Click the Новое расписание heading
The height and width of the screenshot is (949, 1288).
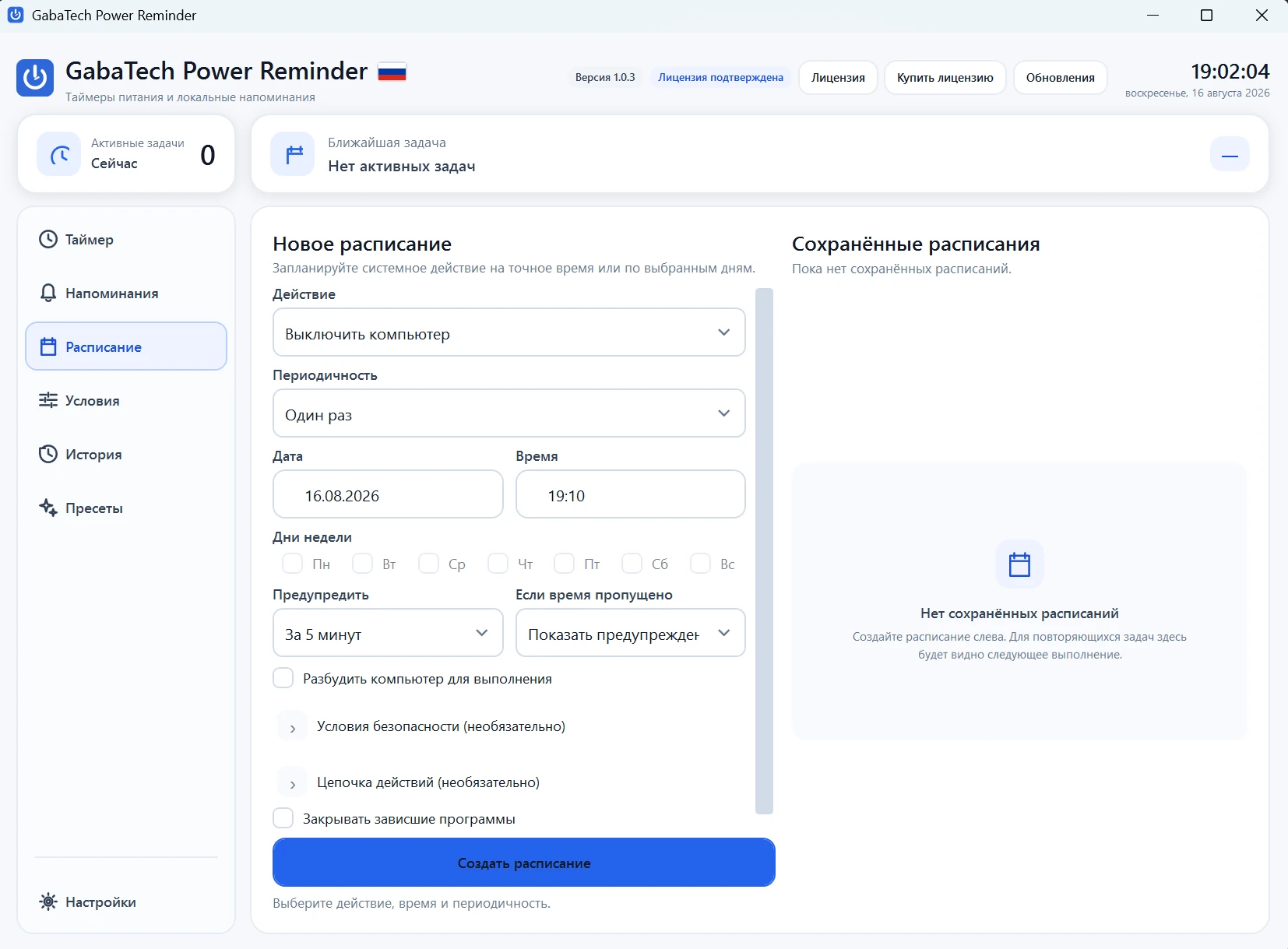362,244
